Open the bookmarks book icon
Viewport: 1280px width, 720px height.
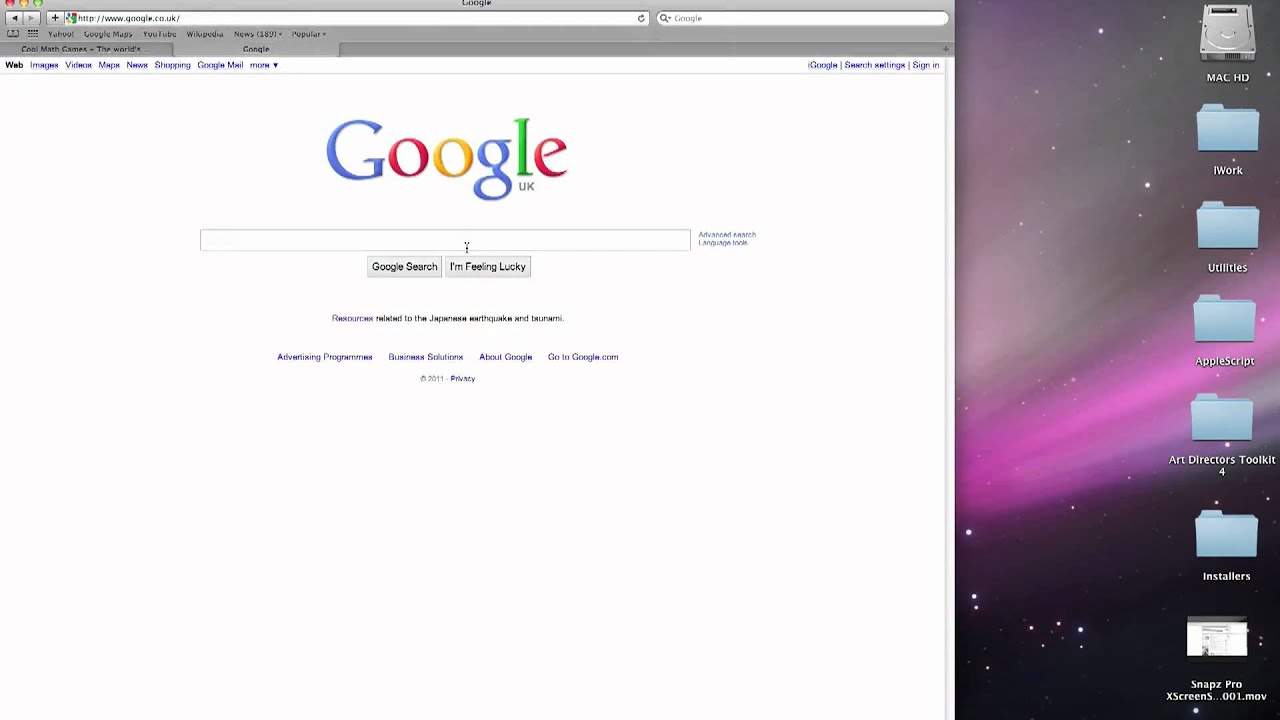[x=13, y=34]
